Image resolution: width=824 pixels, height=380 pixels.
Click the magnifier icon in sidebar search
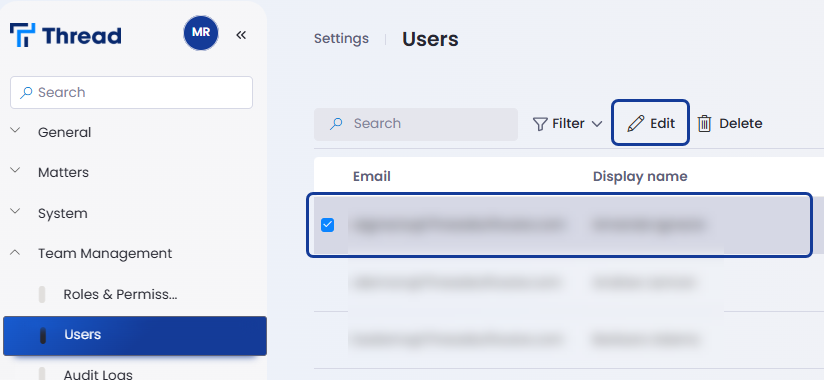tap(26, 93)
